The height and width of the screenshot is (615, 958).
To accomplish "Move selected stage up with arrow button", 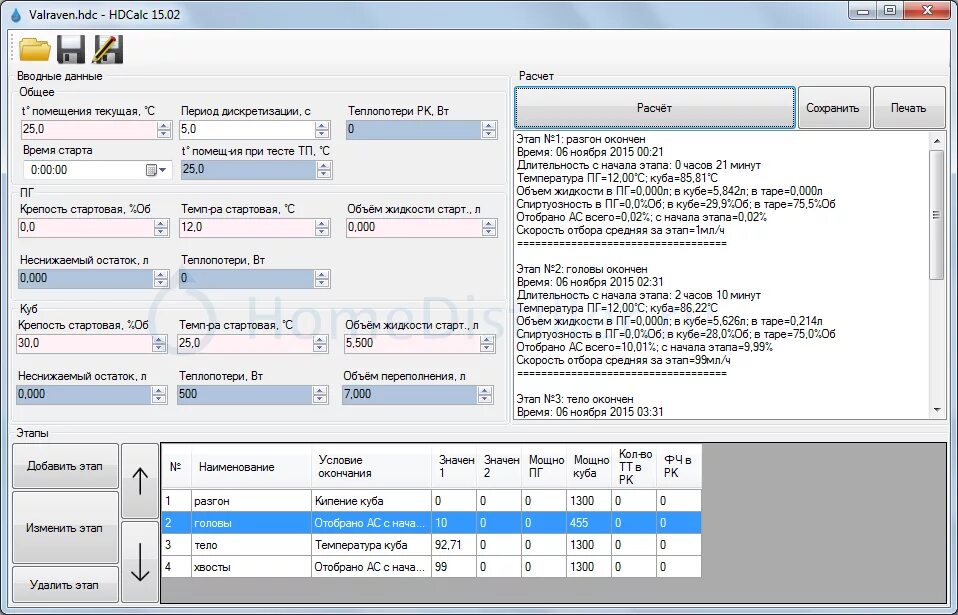I will click(140, 481).
